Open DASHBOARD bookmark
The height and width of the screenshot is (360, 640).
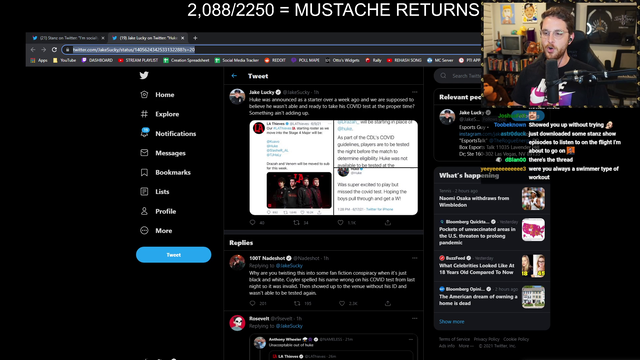[x=97, y=60]
